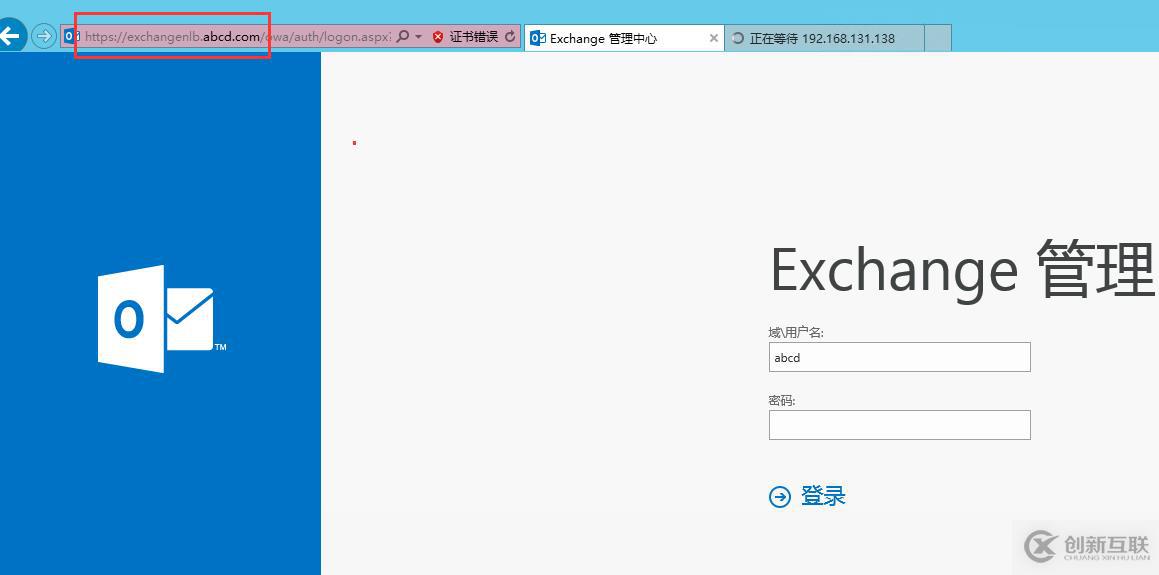Click the Outlook favicon in address bar

(x=72, y=36)
